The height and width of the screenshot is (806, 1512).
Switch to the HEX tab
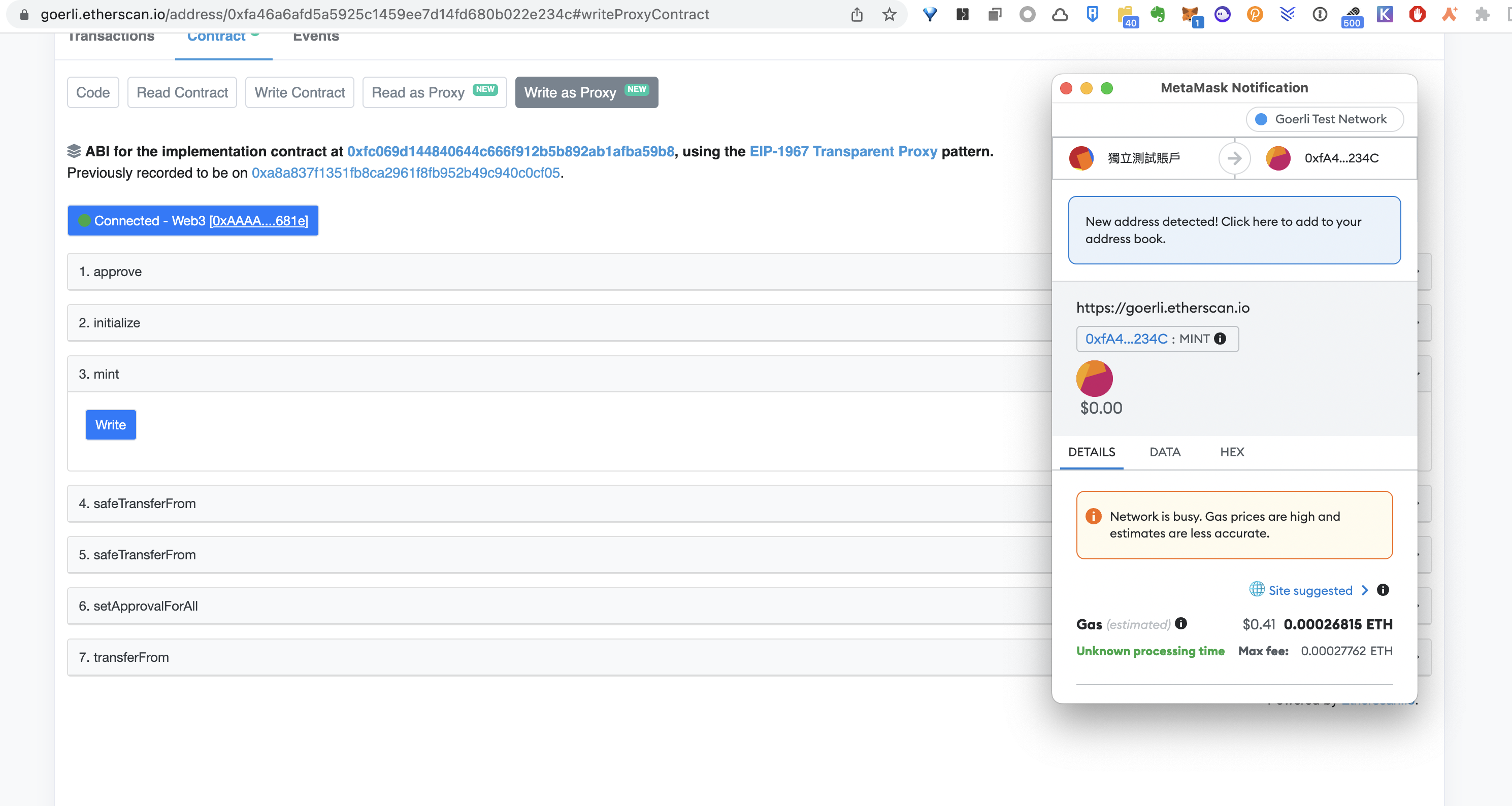tap(1231, 452)
